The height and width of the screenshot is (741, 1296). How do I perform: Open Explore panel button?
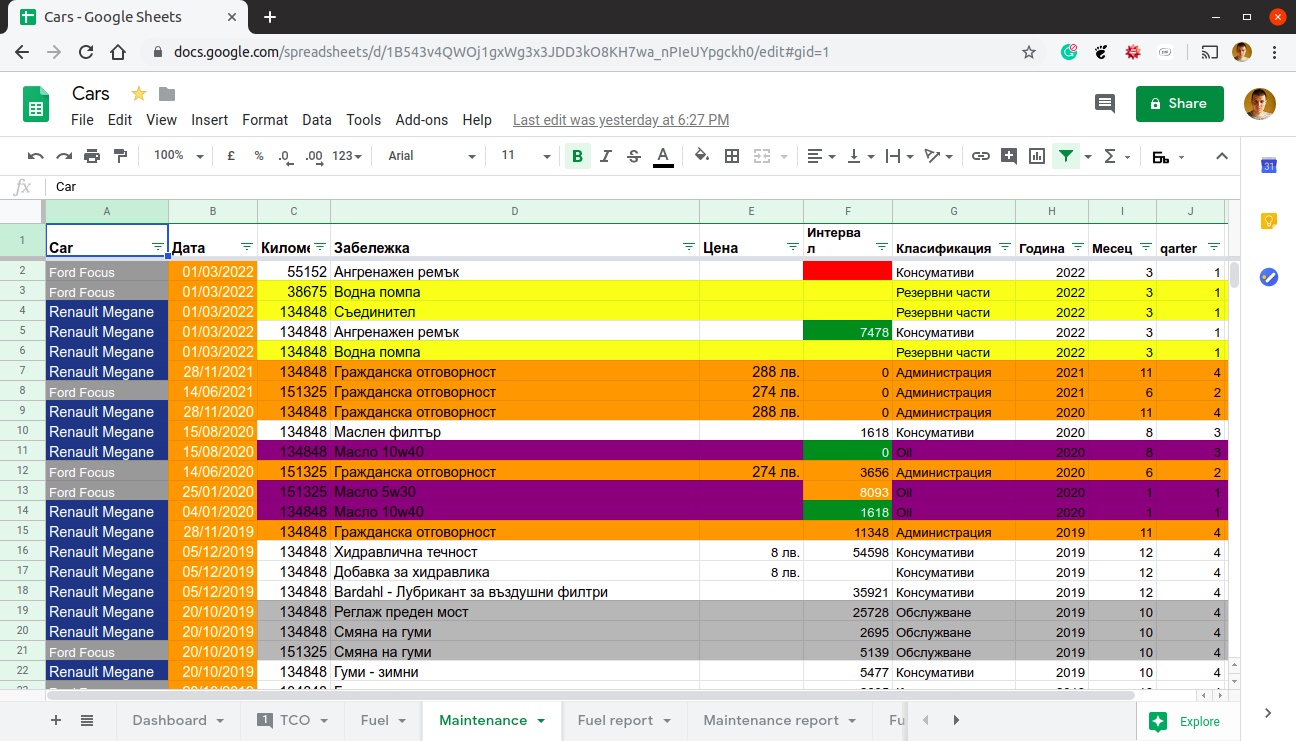pyautogui.click(x=1185, y=721)
